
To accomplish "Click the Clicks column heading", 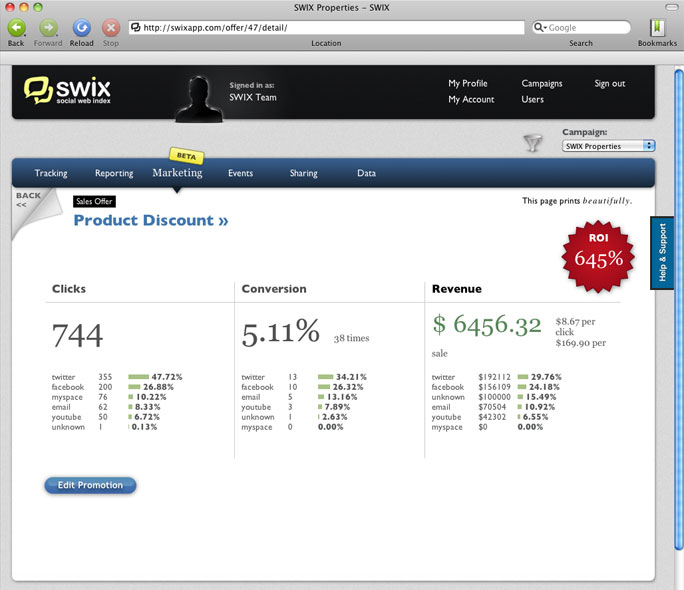I will 69,289.
